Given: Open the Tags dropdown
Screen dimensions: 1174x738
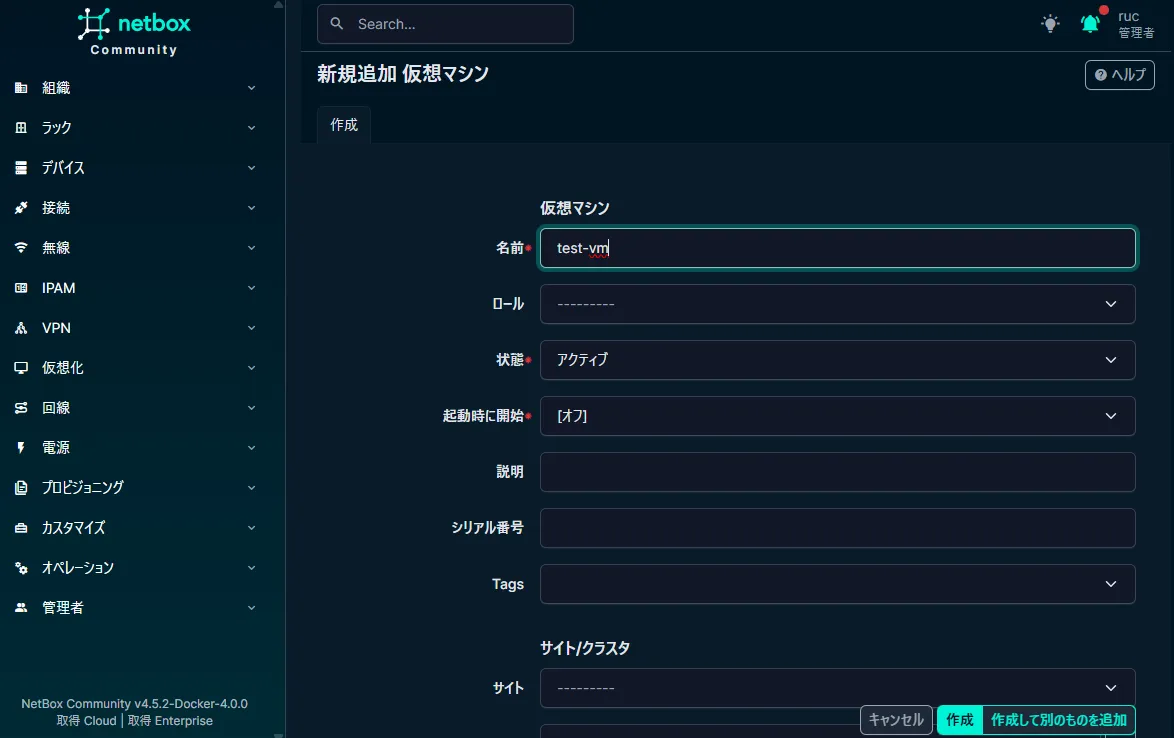Looking at the screenshot, I should click(x=837, y=584).
